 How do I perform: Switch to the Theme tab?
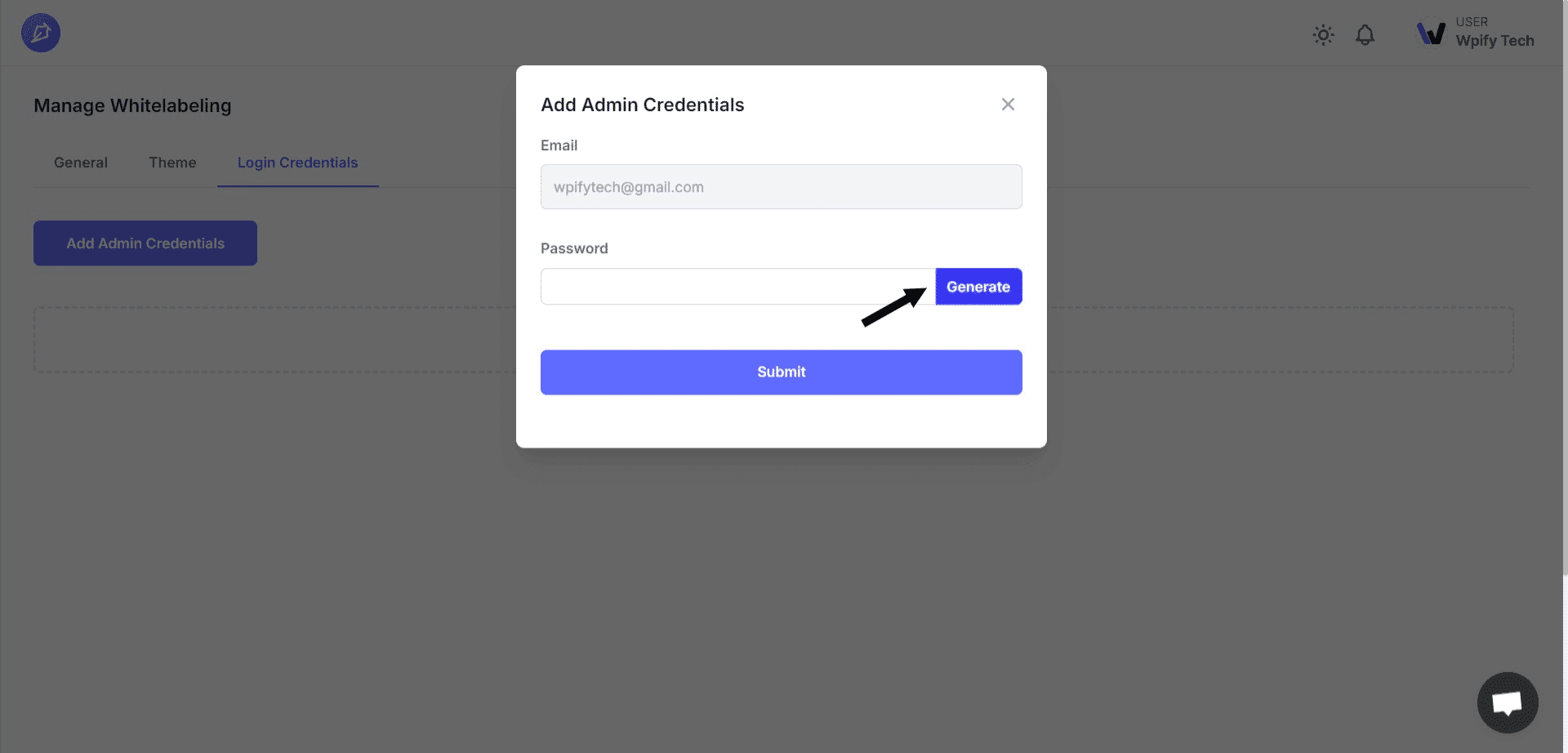172,163
